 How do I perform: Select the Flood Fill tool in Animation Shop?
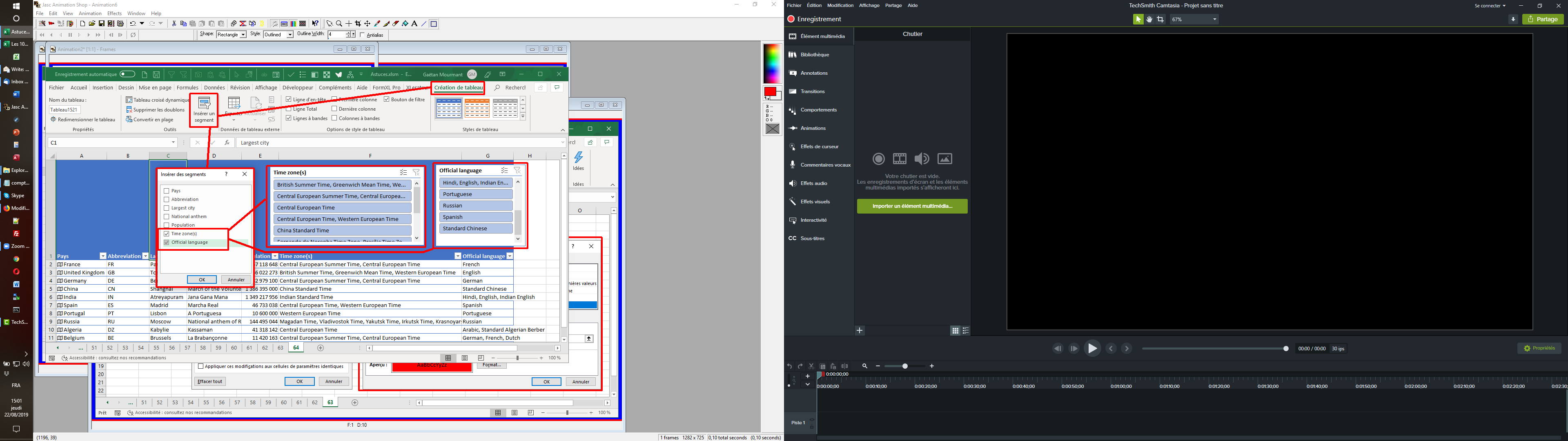[x=405, y=24]
